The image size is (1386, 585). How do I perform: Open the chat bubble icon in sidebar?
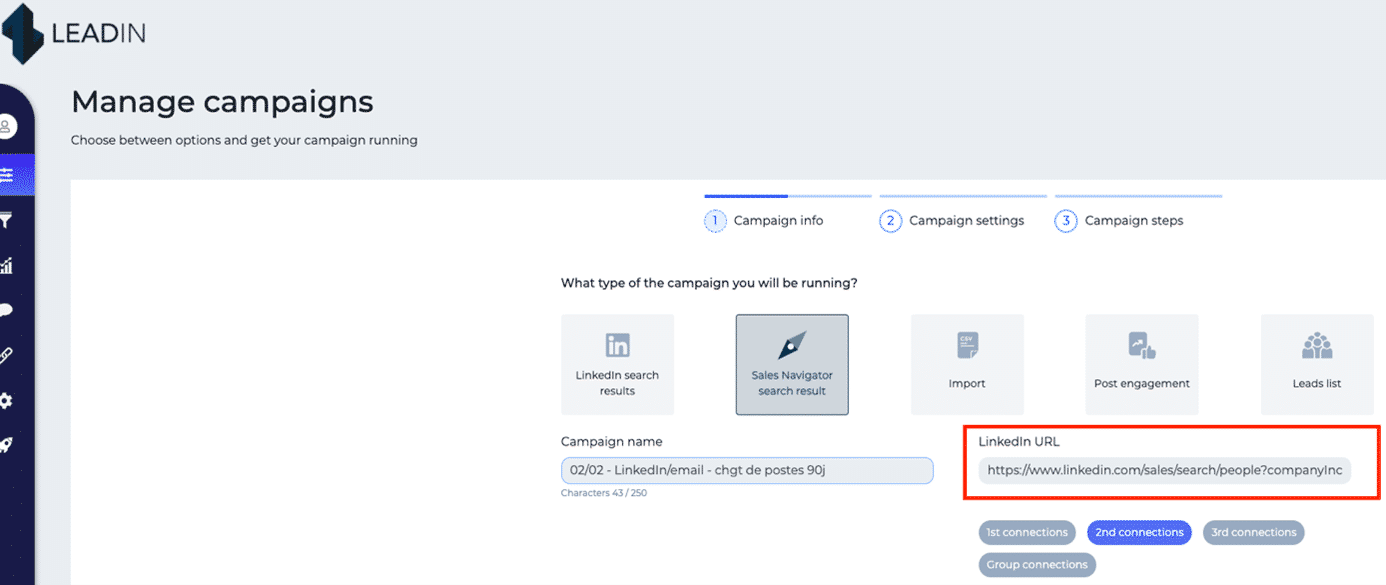pyautogui.click(x=6, y=310)
